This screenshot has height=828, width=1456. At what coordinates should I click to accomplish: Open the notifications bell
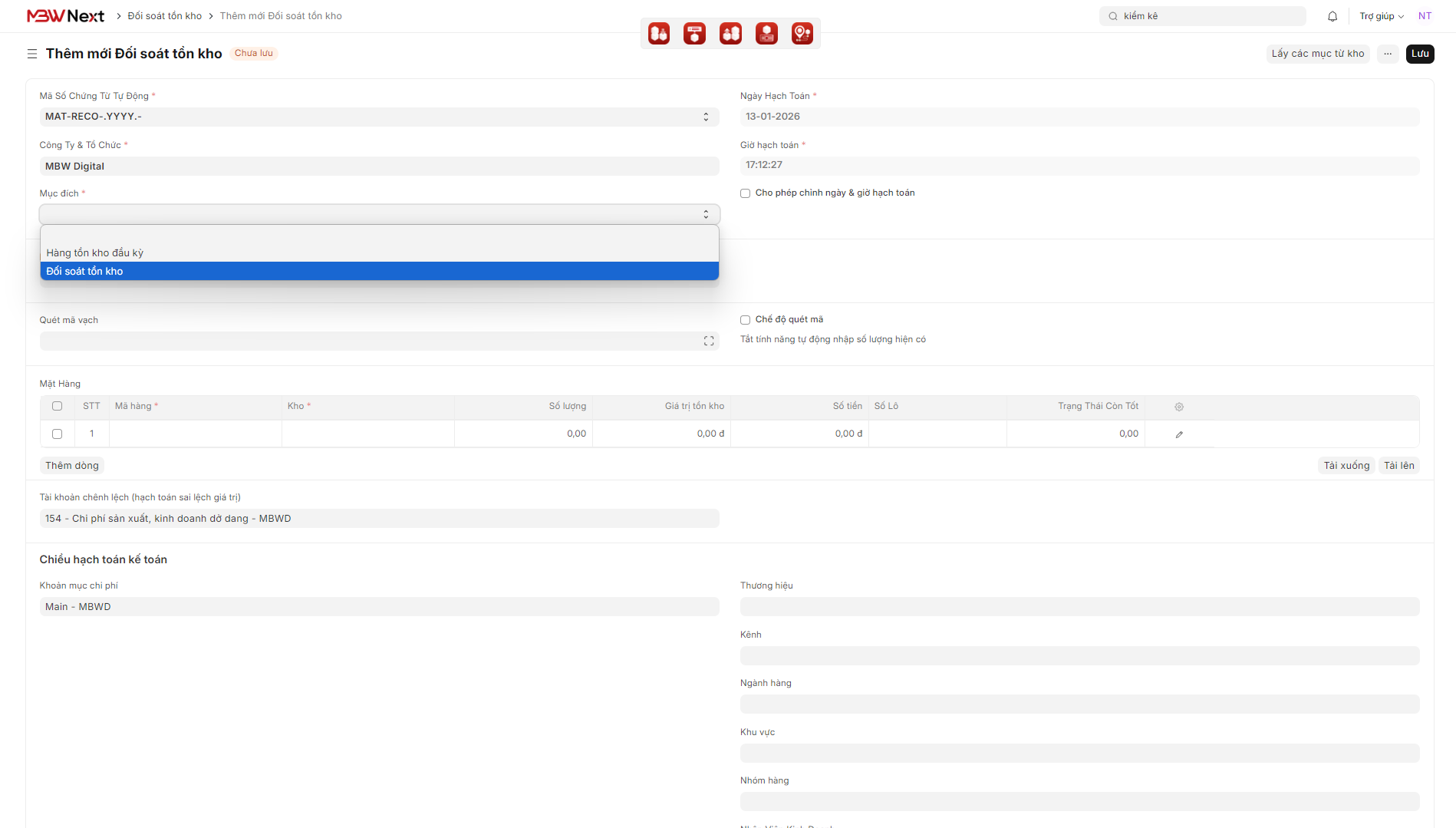tap(1332, 16)
